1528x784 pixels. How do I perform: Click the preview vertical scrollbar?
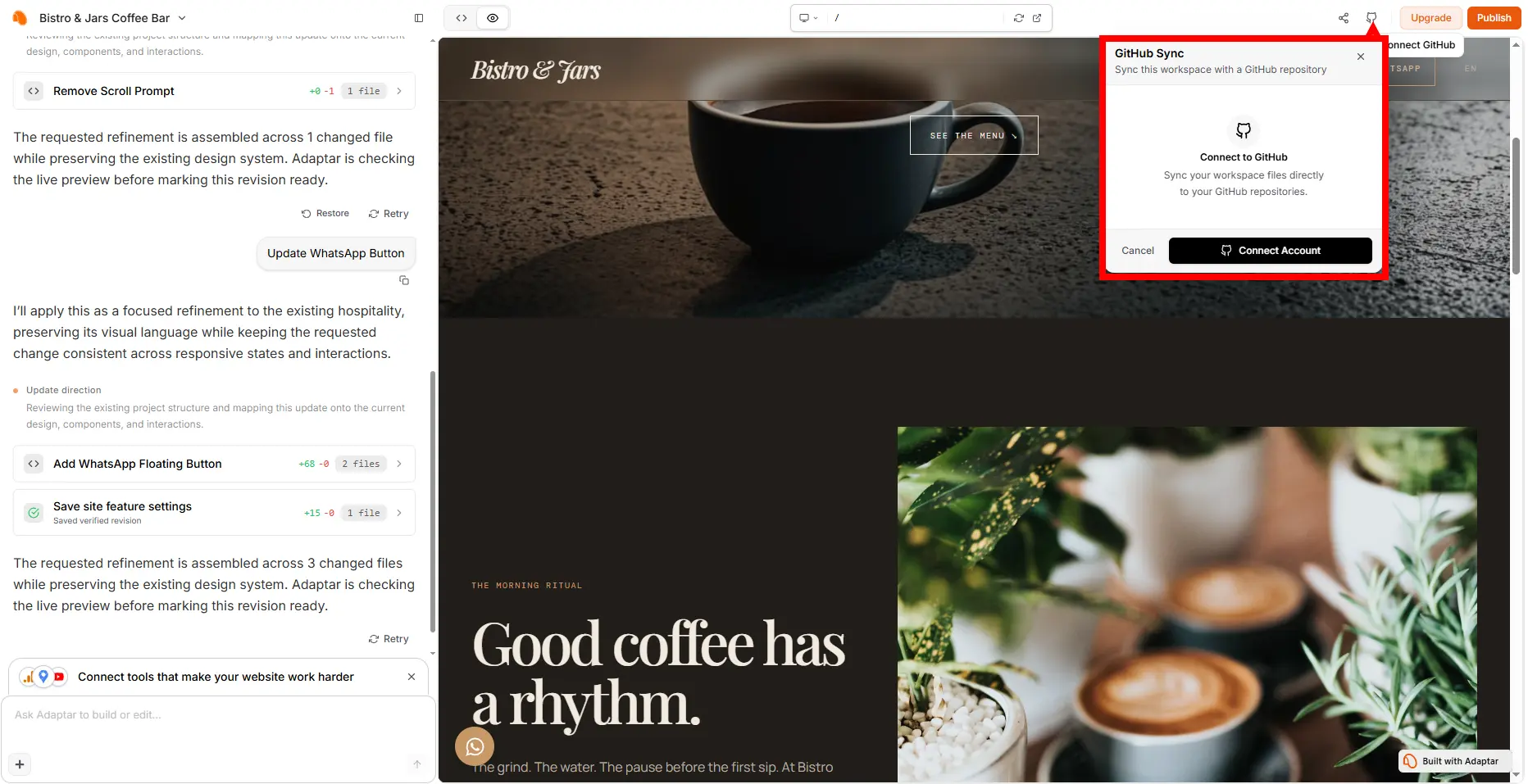pos(1517,205)
